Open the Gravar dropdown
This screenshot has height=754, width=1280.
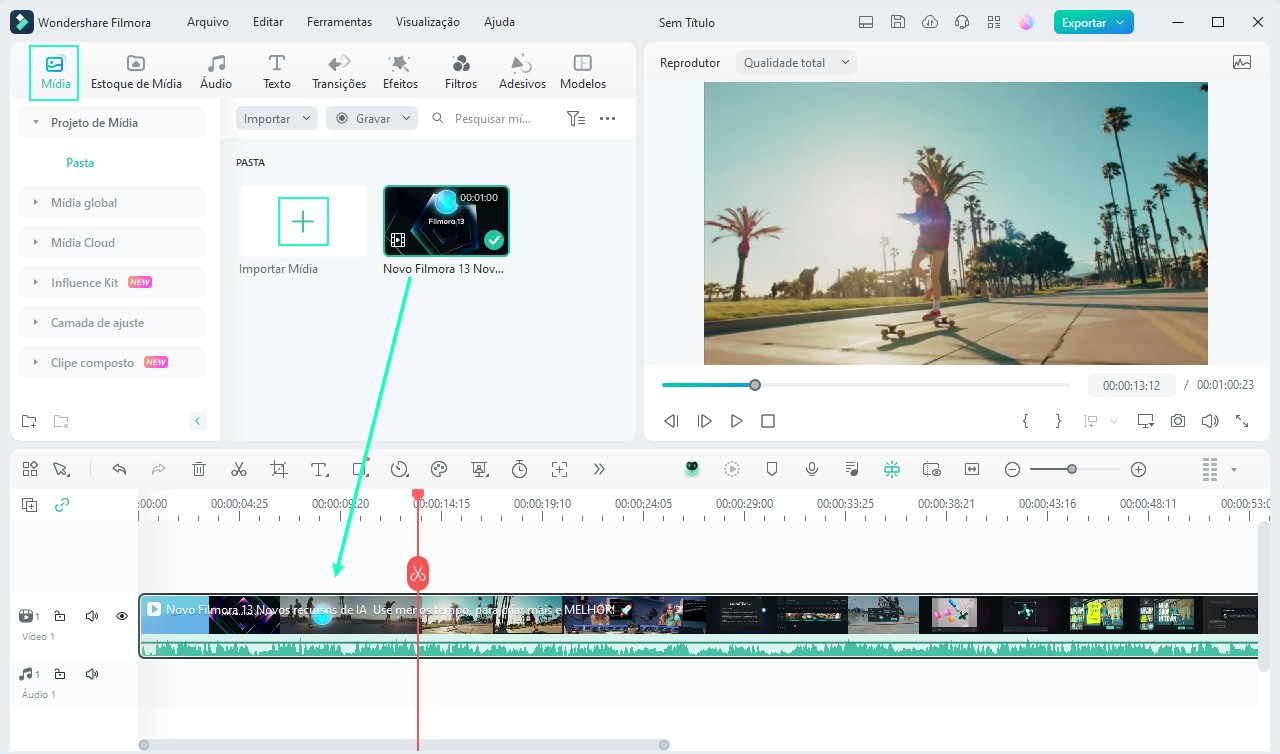coord(372,118)
